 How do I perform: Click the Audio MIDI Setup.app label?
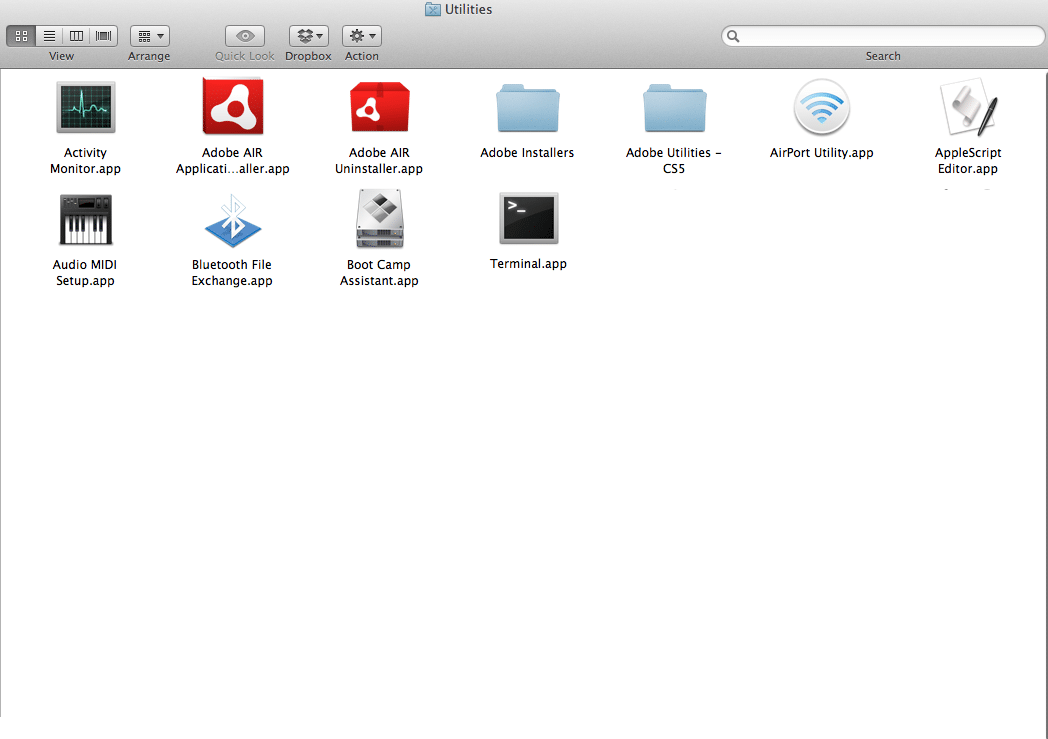[85, 273]
